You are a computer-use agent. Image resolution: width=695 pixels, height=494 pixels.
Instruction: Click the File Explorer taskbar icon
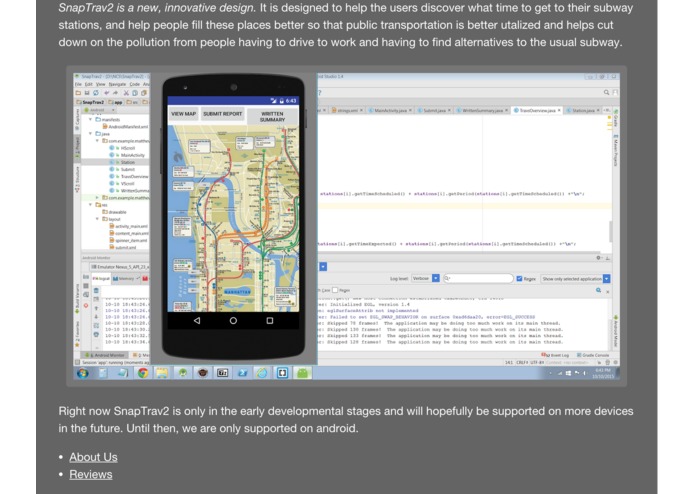[x=162, y=373]
